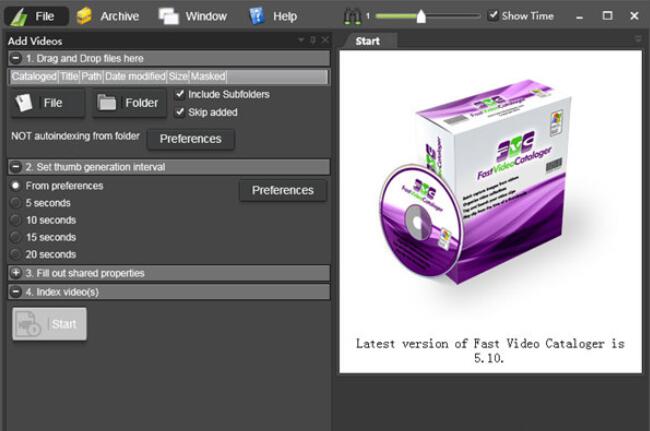Screen dimensions: 650x431
Task: Click the Fast Video Cataloger box image
Action: [x=473, y=182]
